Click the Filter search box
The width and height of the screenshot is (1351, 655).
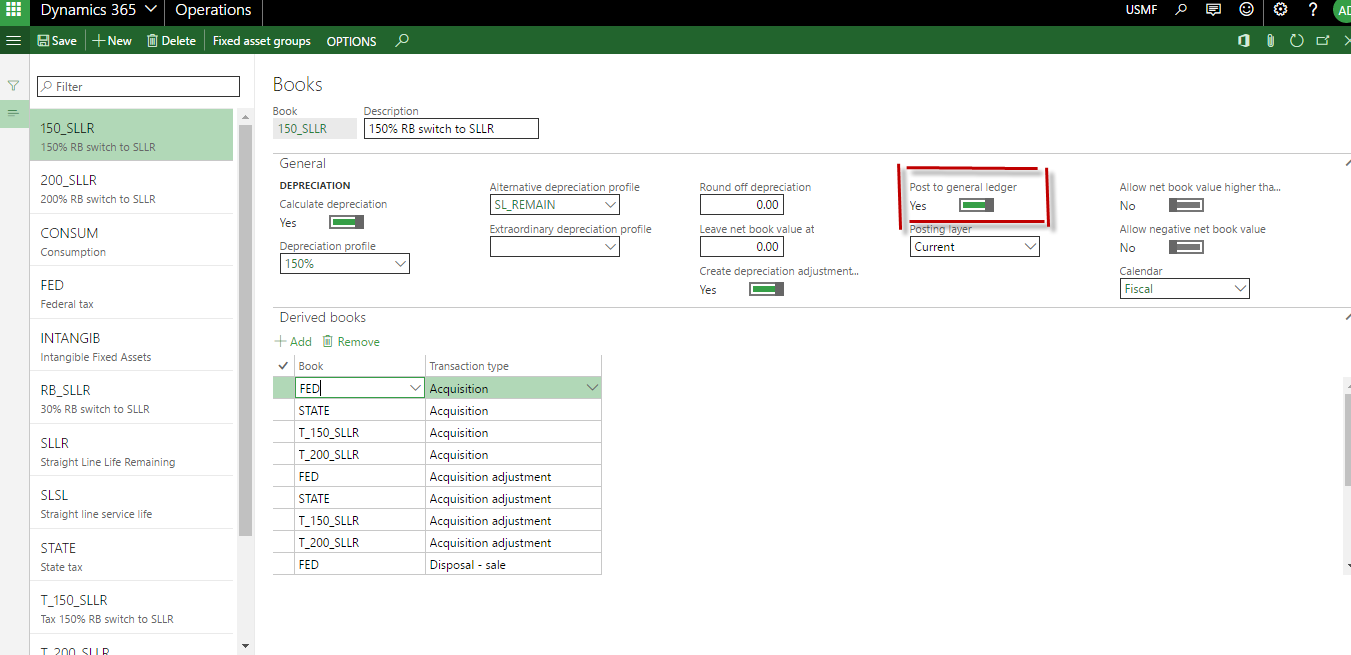(x=138, y=87)
